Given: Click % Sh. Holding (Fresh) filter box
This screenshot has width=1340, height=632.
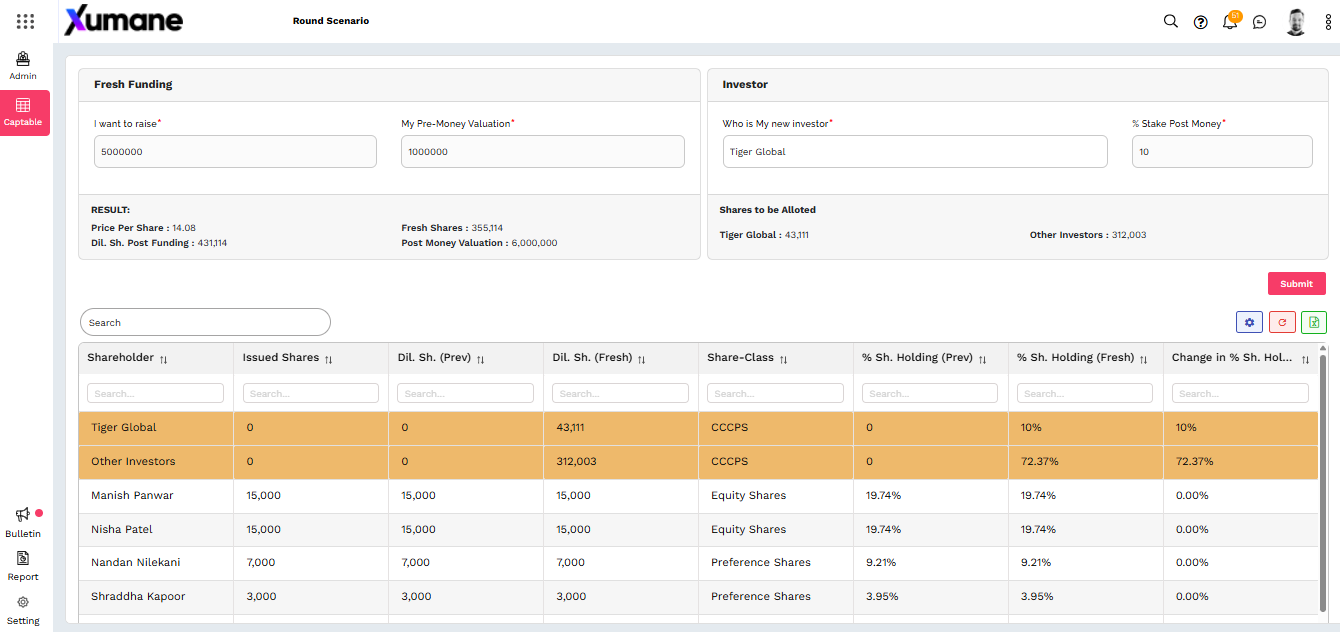Looking at the screenshot, I should 1085,393.
